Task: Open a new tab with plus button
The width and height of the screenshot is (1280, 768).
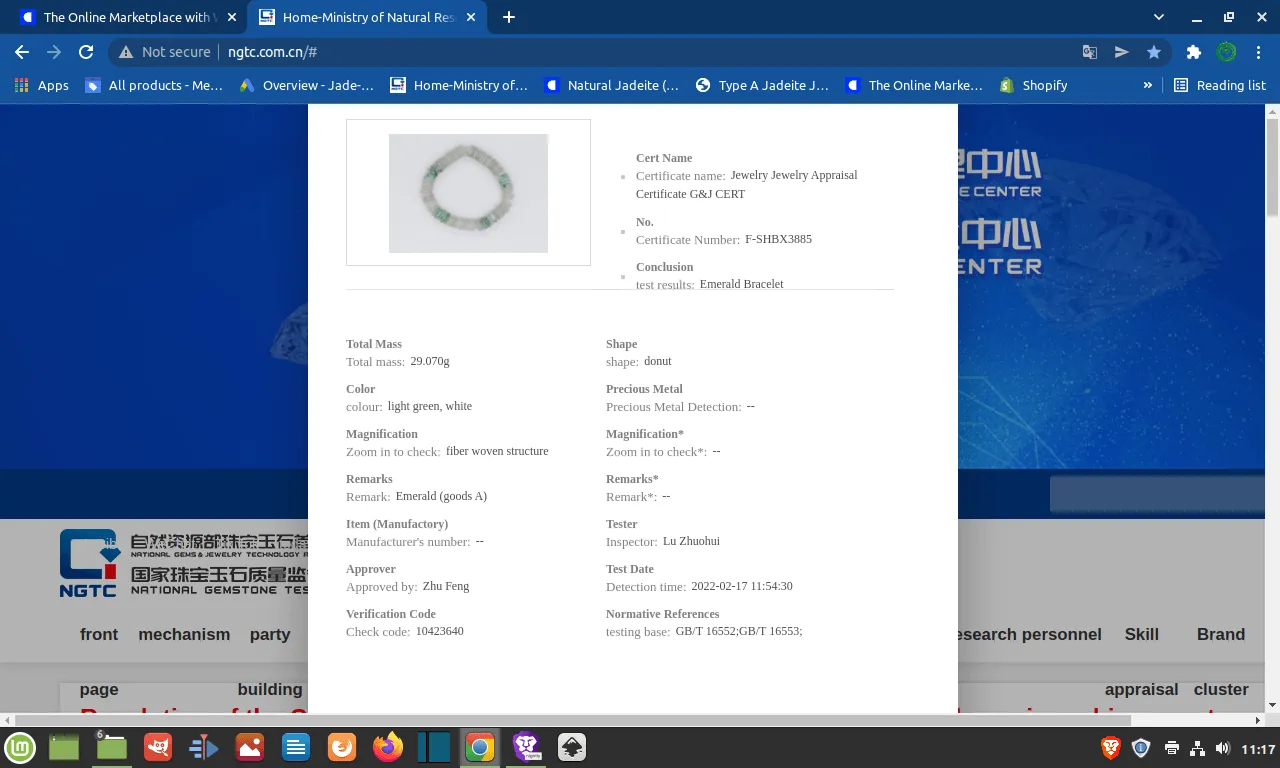Action: tap(509, 17)
